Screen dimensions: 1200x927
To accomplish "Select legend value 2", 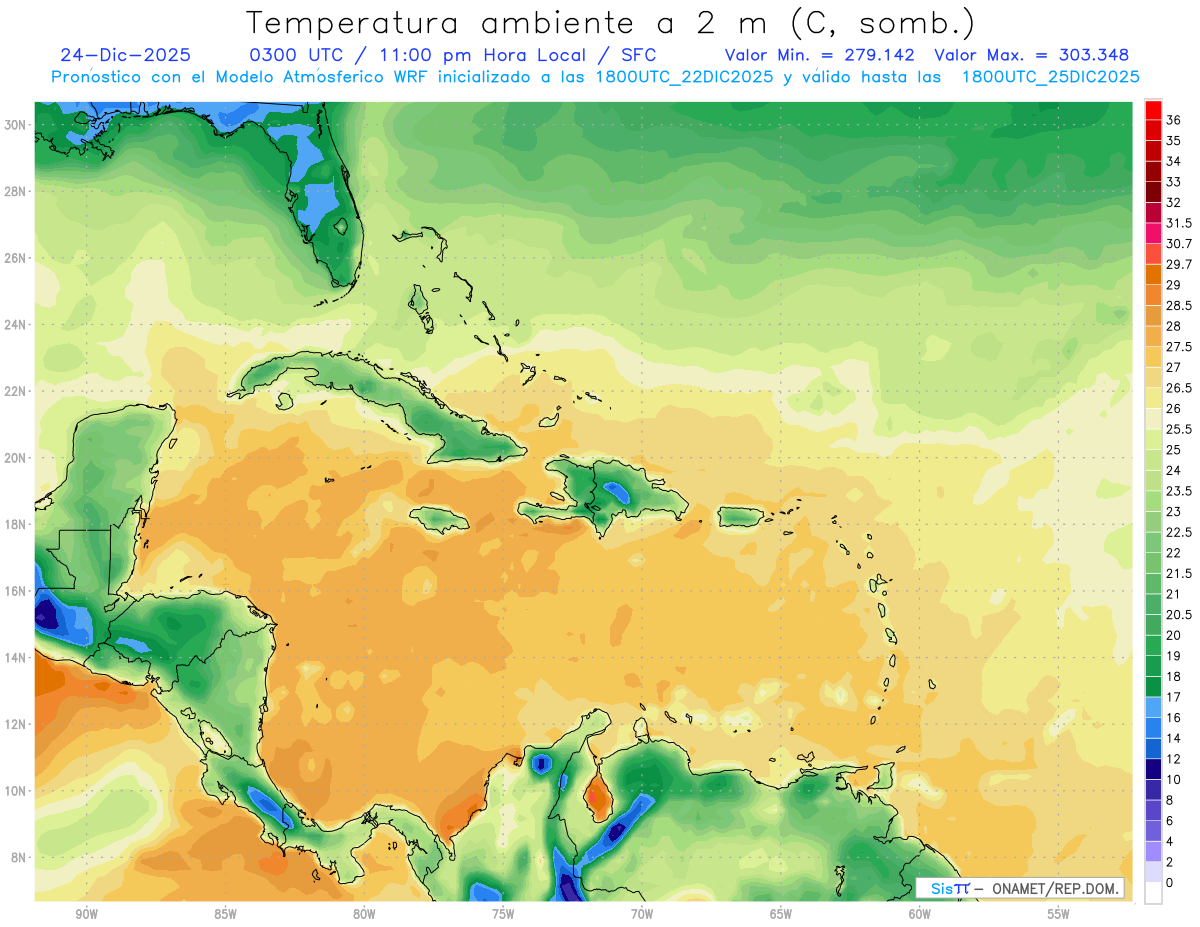I will (1170, 862).
